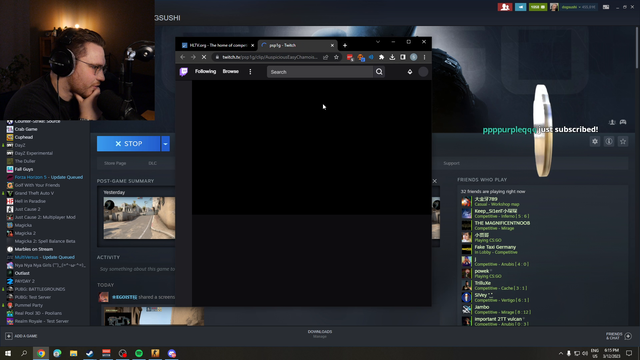Open the Steam Downloads manager
The image size is (640, 360).
tap(320, 334)
